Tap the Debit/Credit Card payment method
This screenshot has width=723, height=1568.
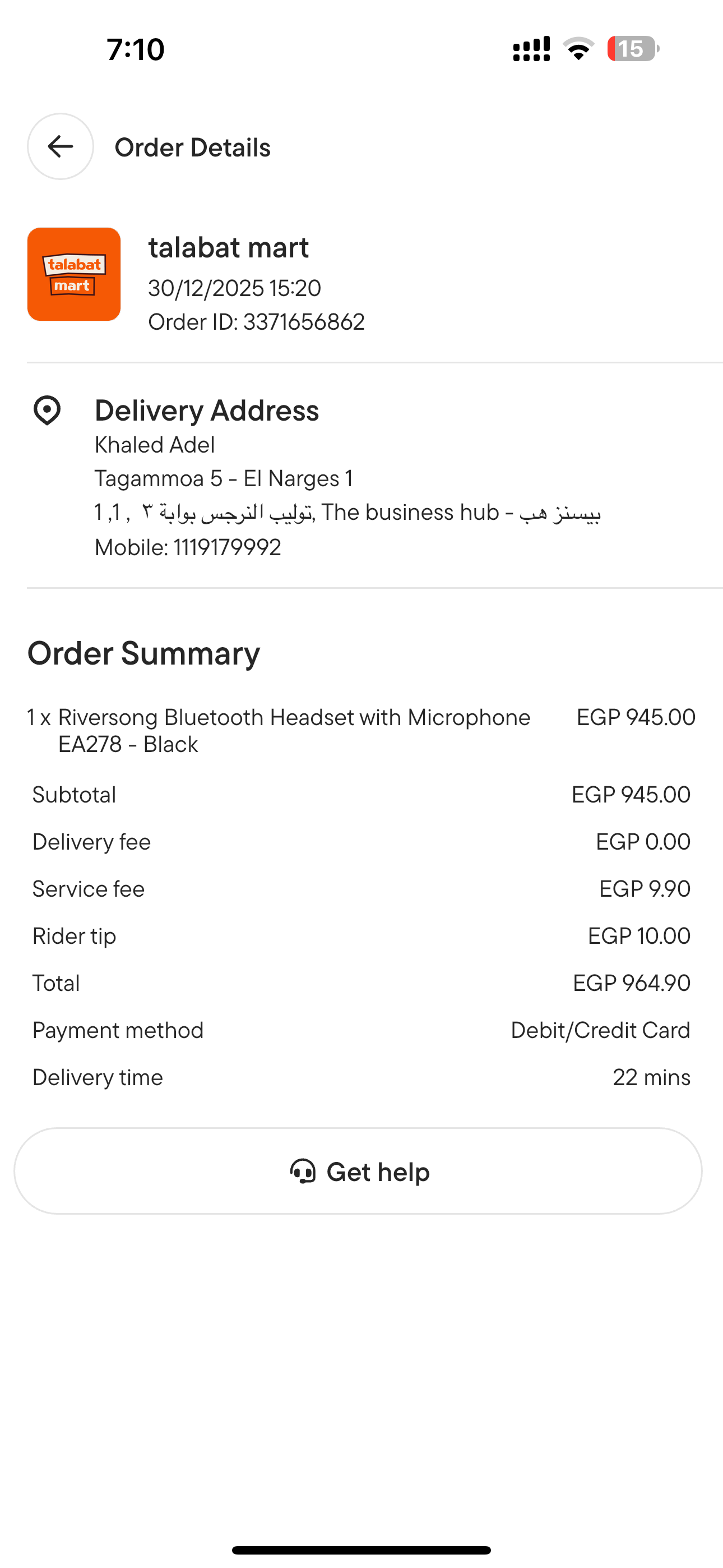pyautogui.click(x=600, y=1030)
